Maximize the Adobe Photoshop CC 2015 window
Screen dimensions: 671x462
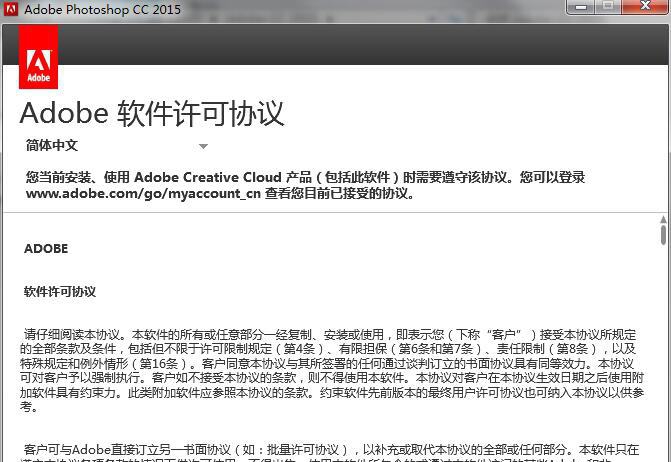pos(608,7)
